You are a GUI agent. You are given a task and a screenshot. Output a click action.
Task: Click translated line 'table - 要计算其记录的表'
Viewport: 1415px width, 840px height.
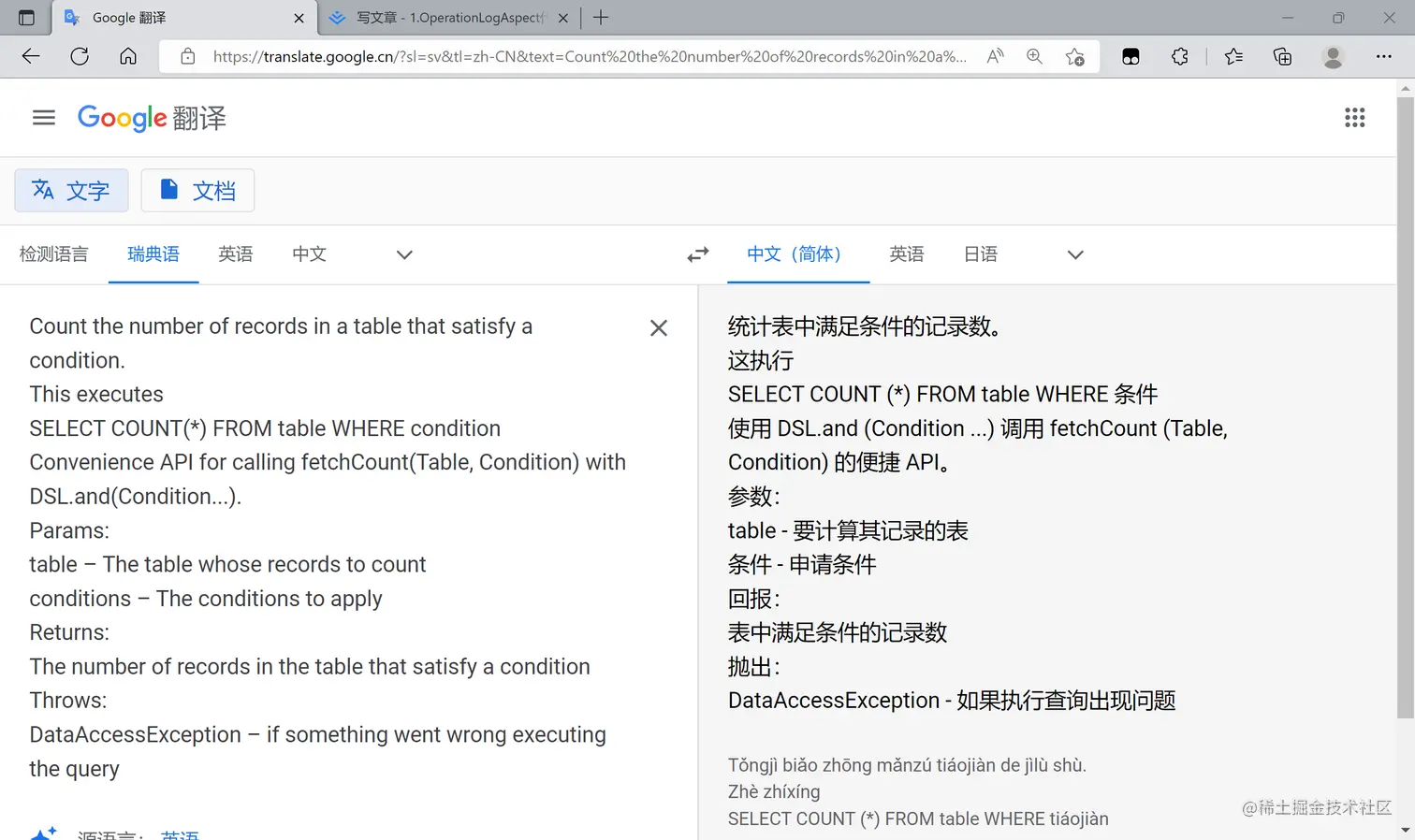coord(848,530)
